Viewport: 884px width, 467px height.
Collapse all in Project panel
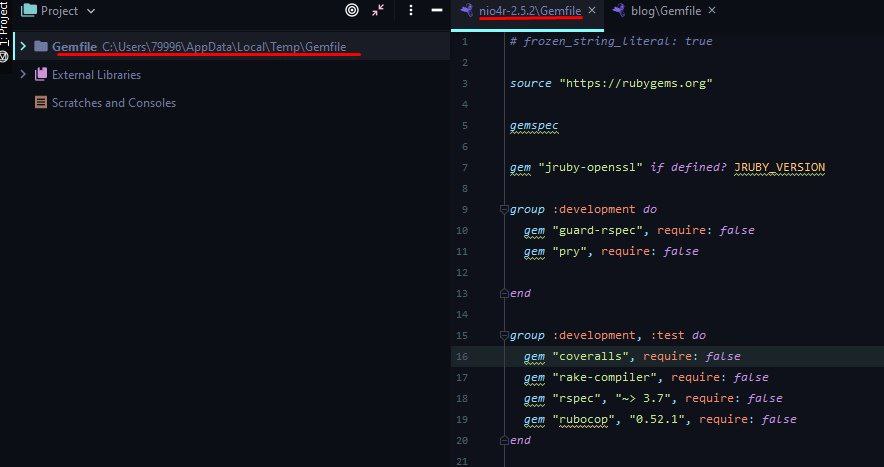(378, 10)
